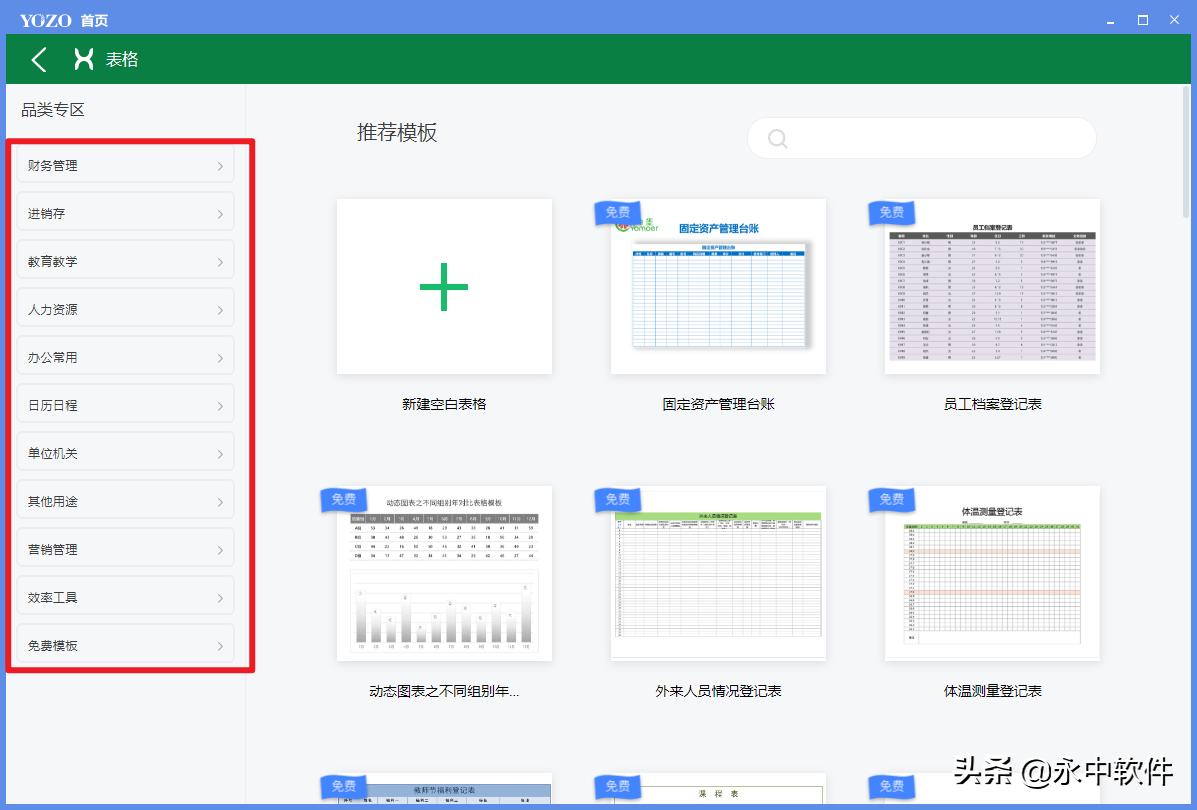Expand the 日历日程 category chevron
Screen dimensions: 1197x810
click(221, 404)
